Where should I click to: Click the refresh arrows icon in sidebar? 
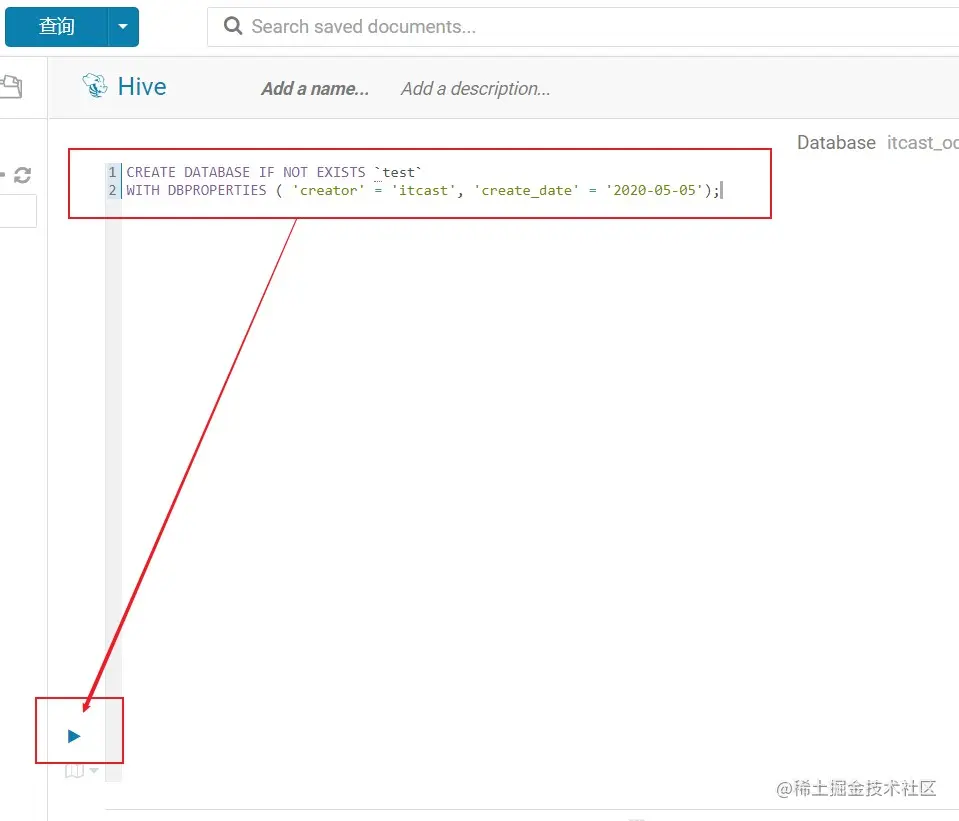point(23,176)
